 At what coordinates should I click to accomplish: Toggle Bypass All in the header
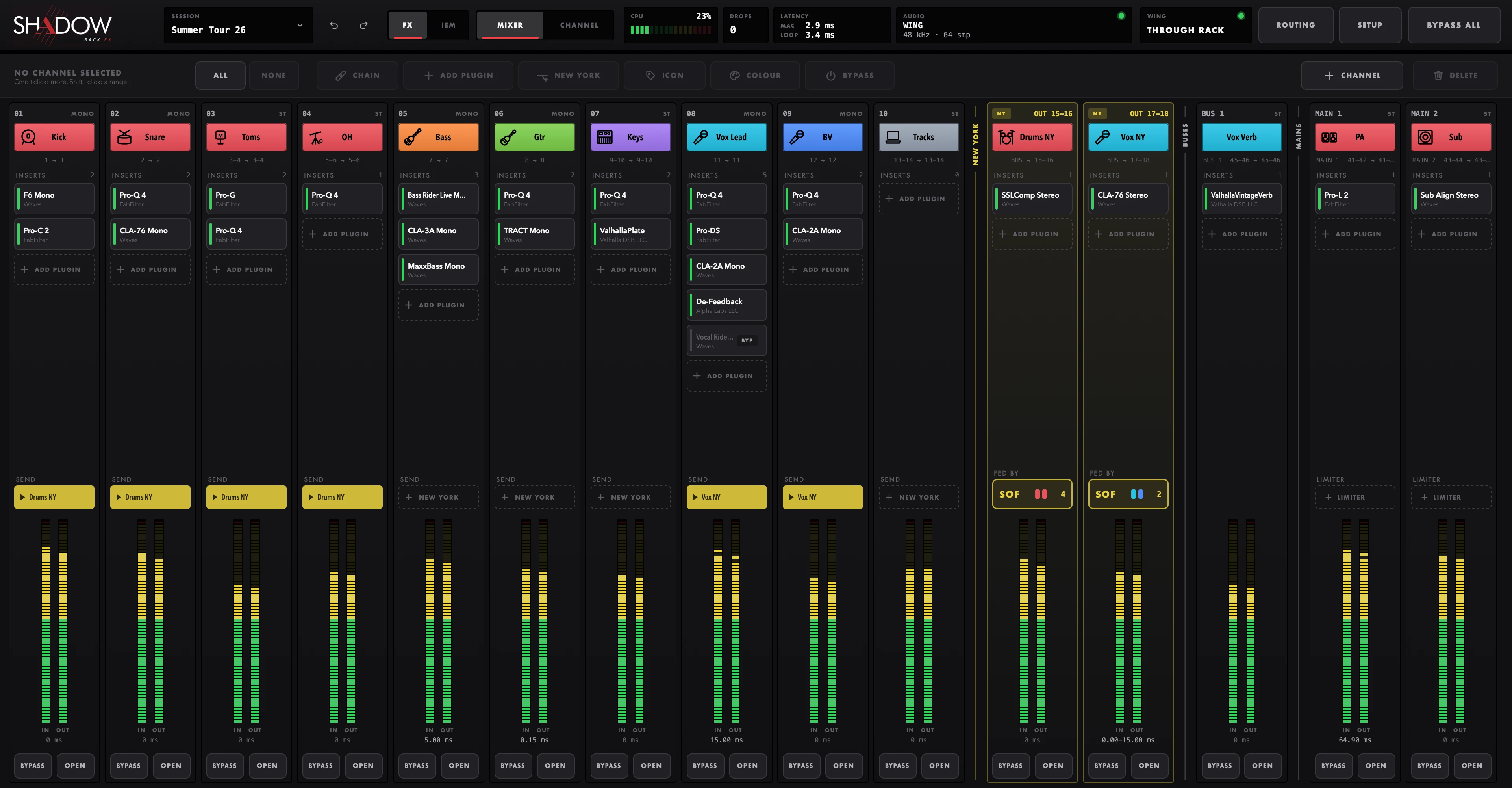pos(1454,25)
